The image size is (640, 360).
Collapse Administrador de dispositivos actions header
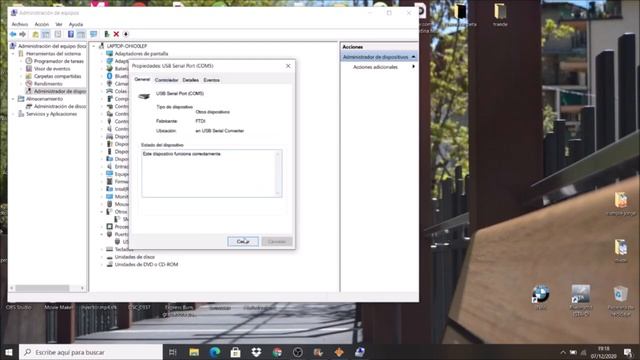click(413, 57)
